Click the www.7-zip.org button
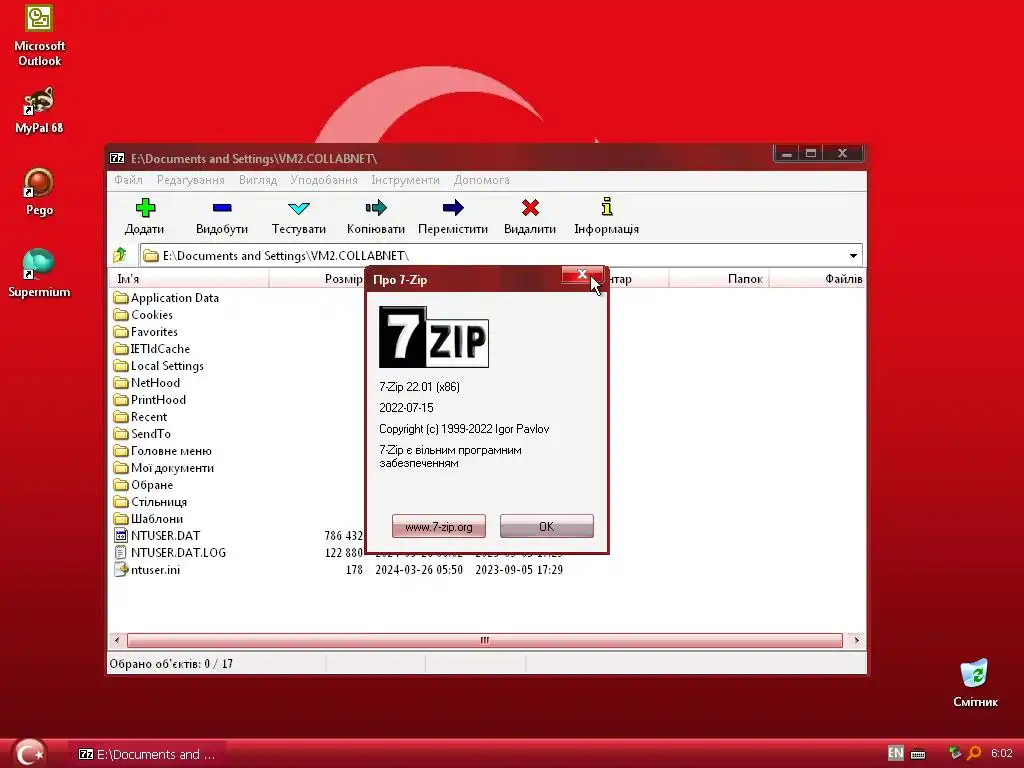1024x768 pixels. click(x=439, y=526)
